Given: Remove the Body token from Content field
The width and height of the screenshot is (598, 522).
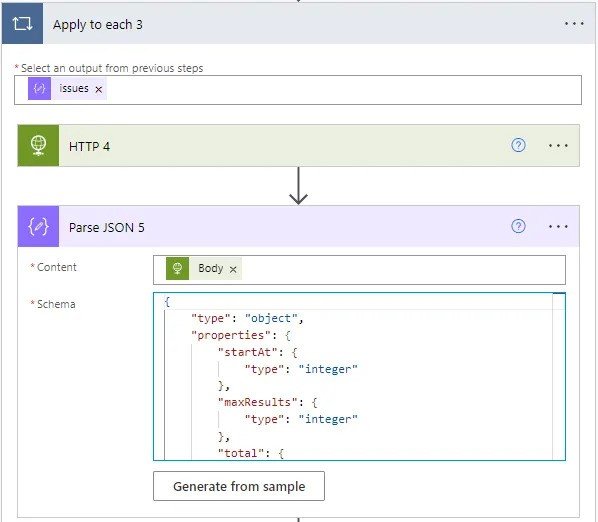Looking at the screenshot, I should pyautogui.click(x=233, y=270).
